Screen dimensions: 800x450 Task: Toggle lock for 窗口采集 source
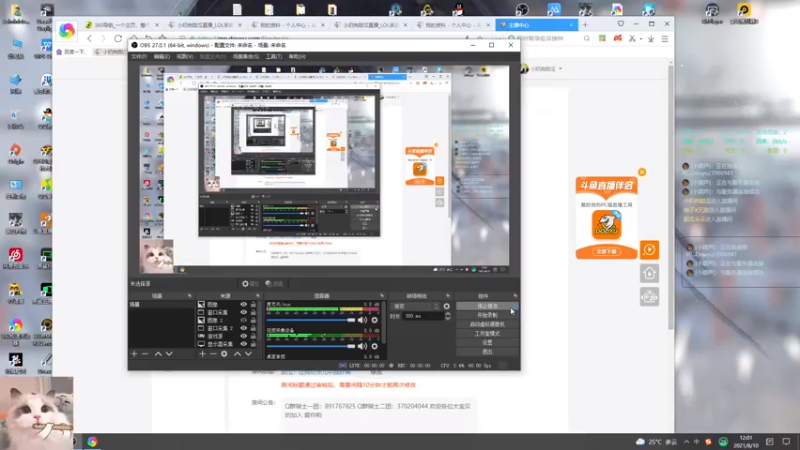[253, 312]
